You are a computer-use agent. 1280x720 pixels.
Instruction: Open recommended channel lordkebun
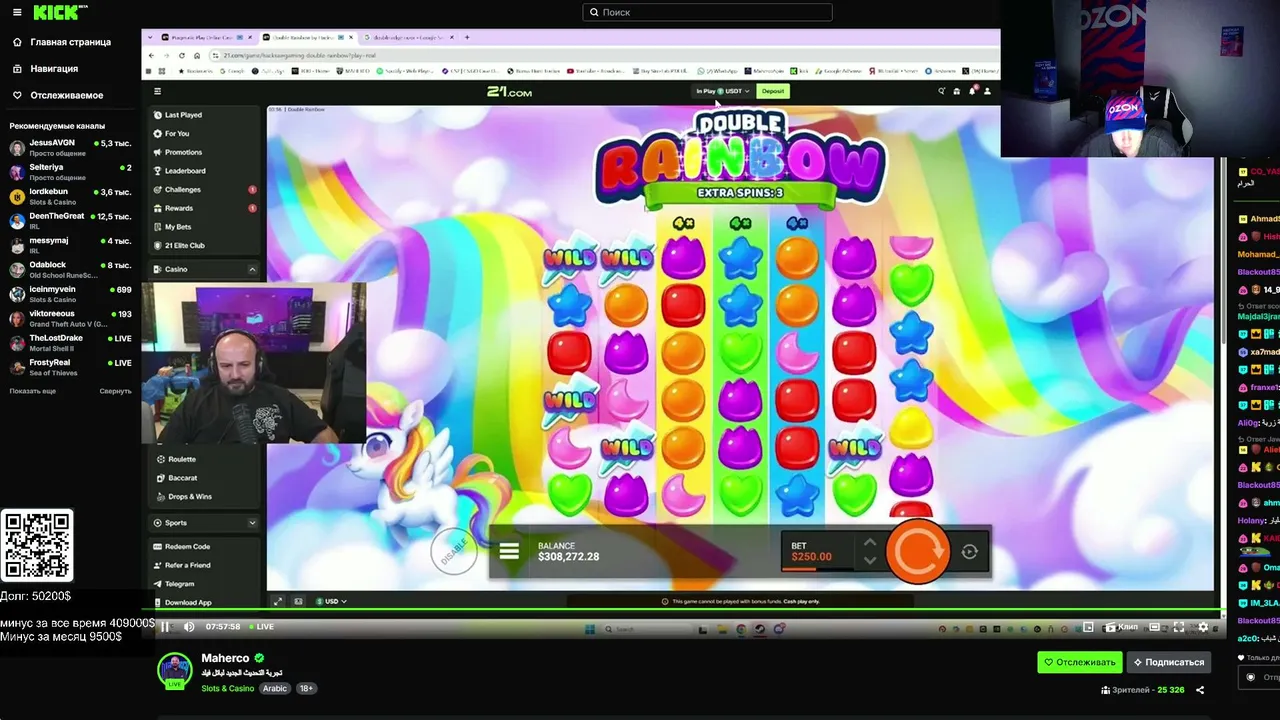tap(70, 196)
